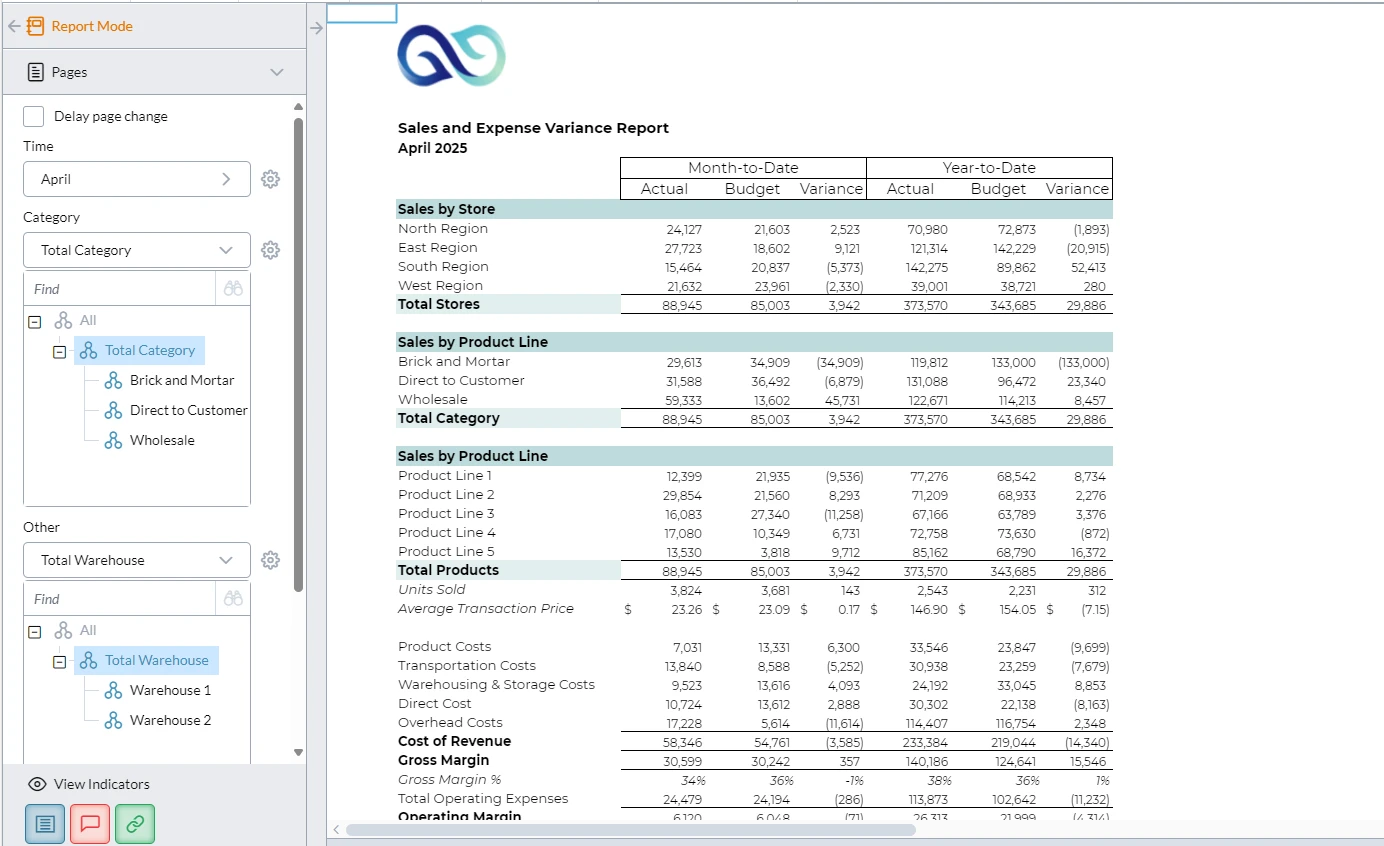Click the back arrow beside Report Mode
This screenshot has height=846, width=1384.
click(x=14, y=27)
